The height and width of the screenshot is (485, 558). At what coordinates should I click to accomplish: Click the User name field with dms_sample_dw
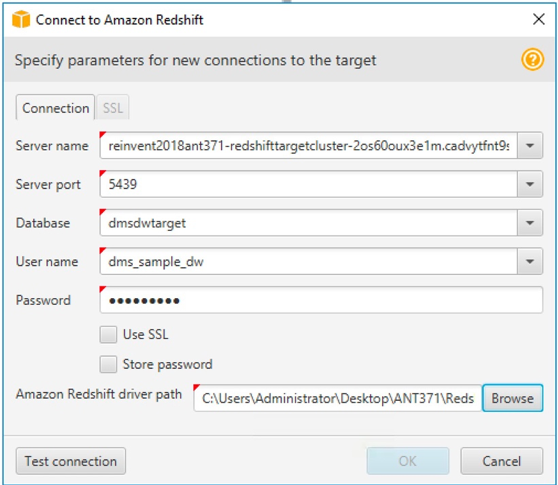click(x=309, y=262)
